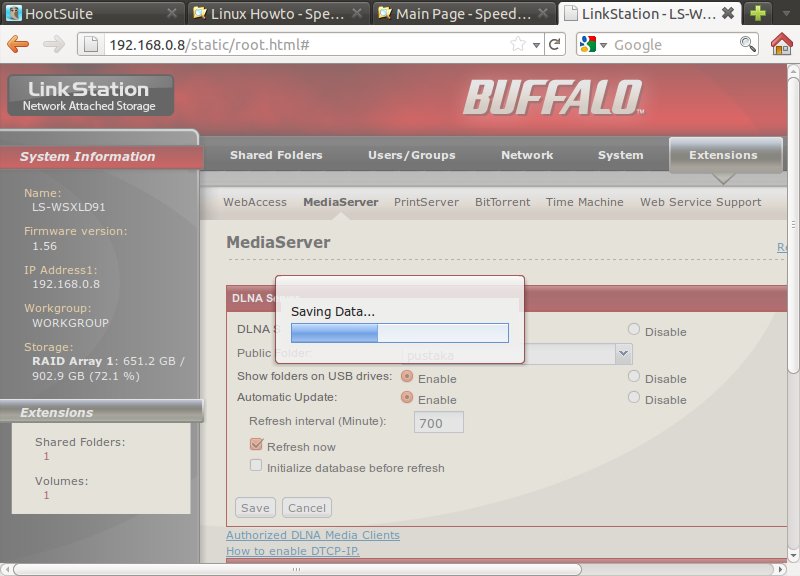Toggle the Refresh now checkbox

pos(256,444)
